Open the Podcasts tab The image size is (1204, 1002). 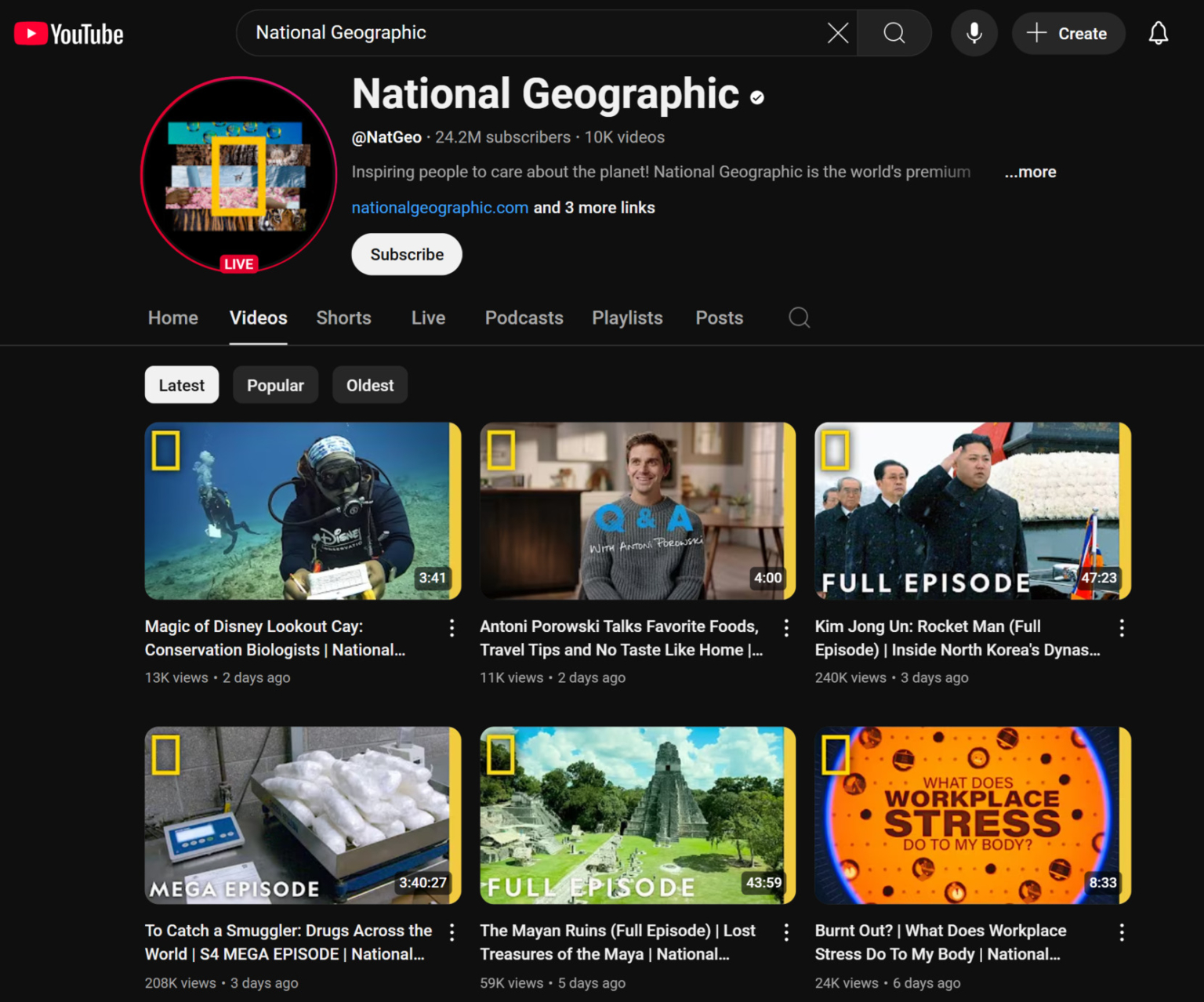click(x=524, y=318)
